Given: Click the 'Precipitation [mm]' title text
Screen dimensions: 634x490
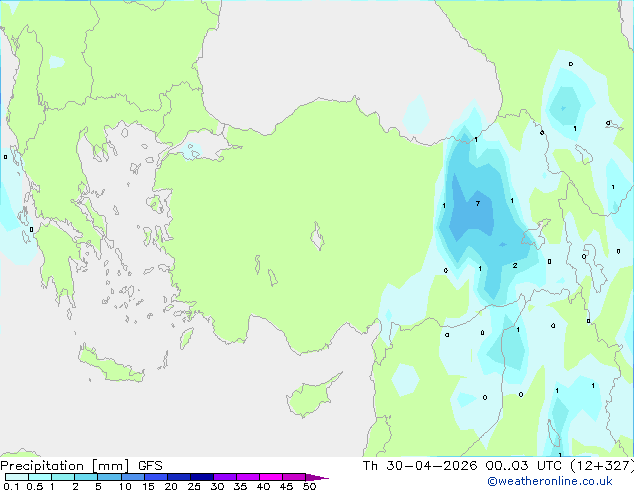Looking at the screenshot, I should point(65,466).
